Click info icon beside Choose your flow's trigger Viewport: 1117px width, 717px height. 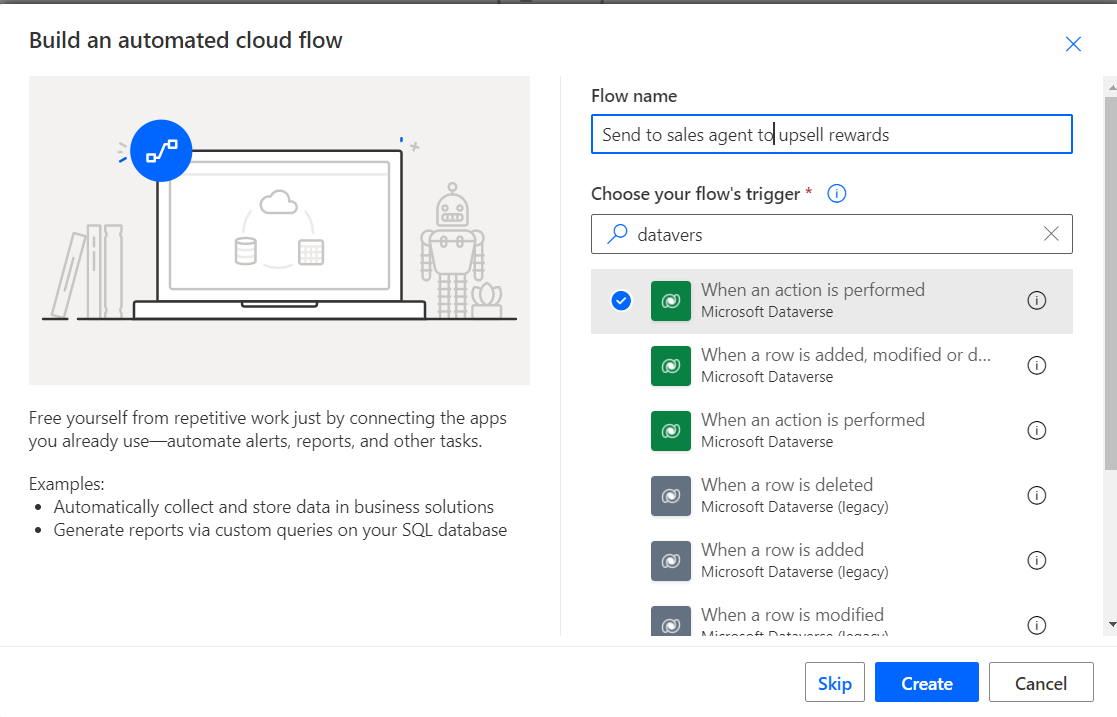click(x=838, y=194)
